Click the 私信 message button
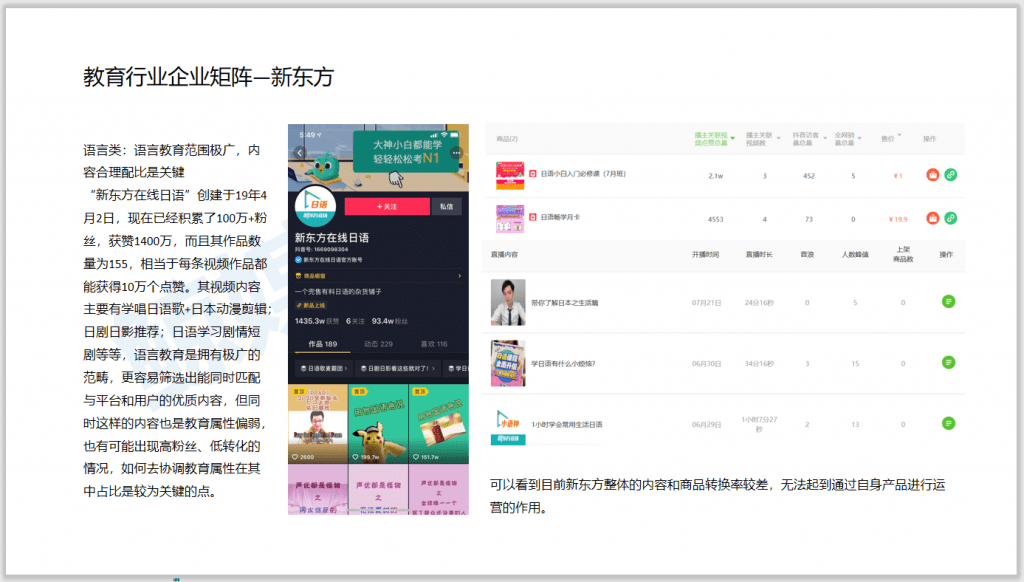Image resolution: width=1024 pixels, height=582 pixels. pos(447,206)
